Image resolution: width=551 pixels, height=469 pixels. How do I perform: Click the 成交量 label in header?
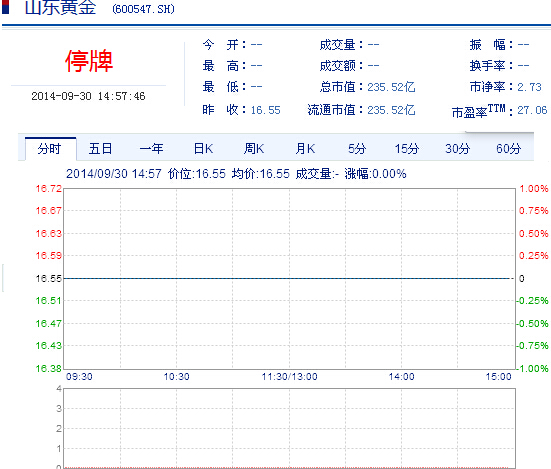tap(341, 45)
